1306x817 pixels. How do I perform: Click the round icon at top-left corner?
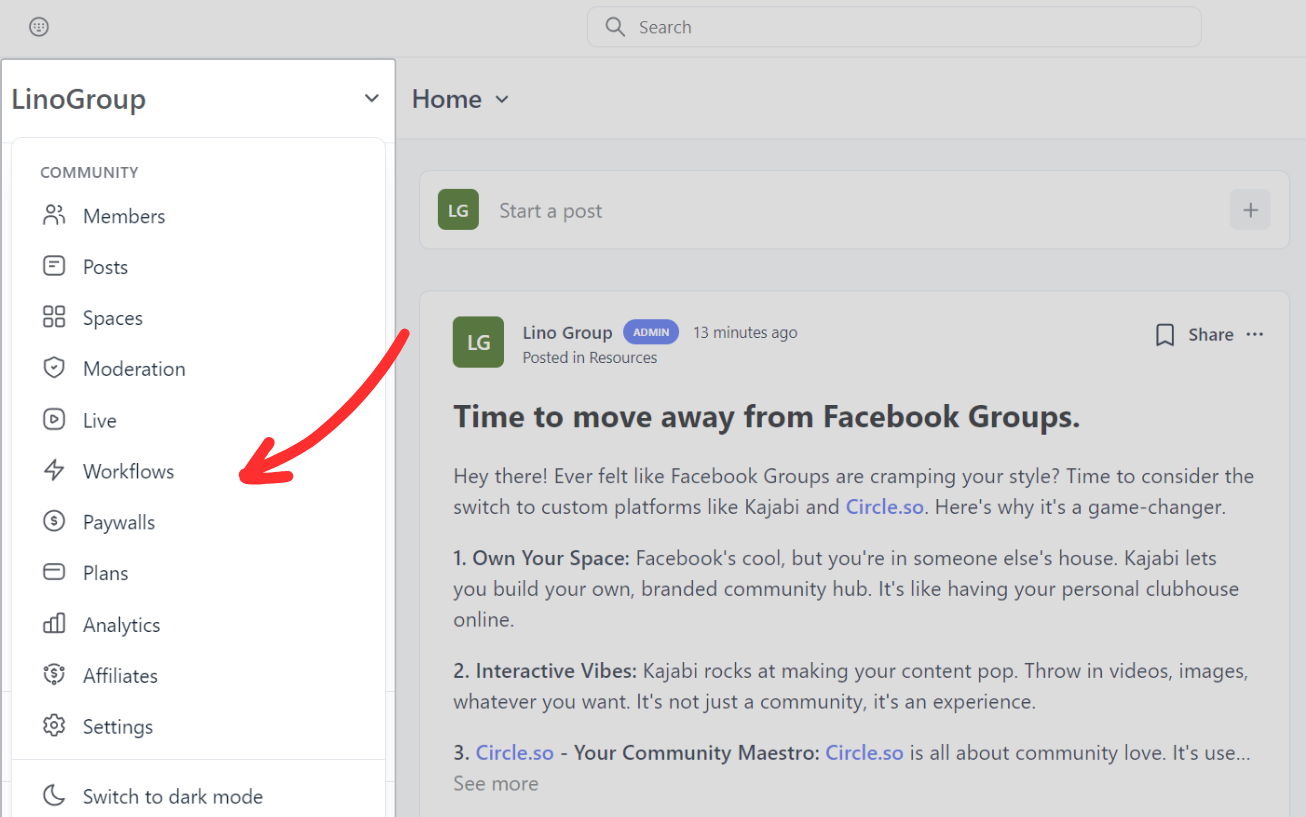tap(39, 27)
